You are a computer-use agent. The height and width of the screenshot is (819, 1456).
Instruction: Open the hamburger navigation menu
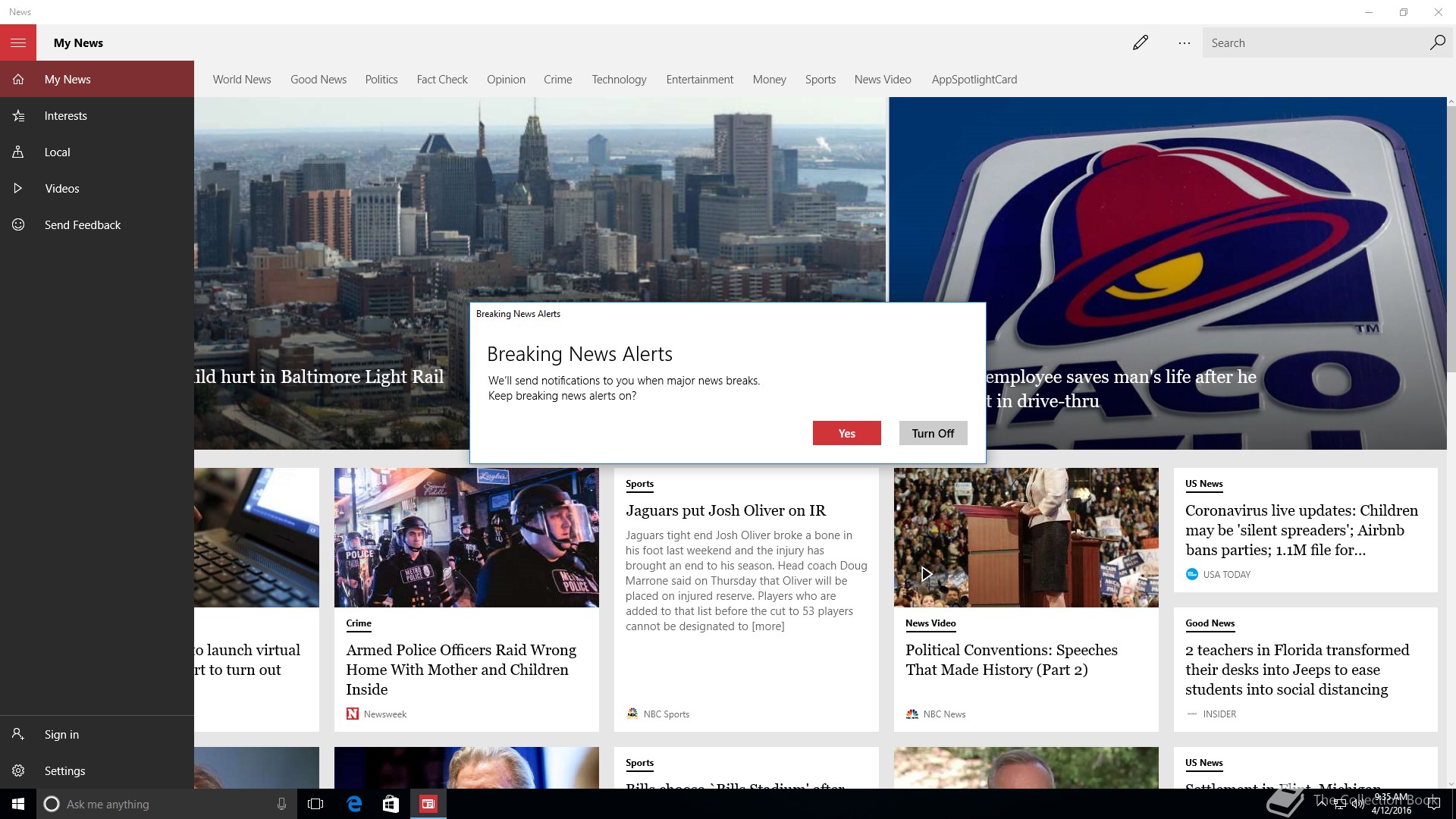(18, 42)
